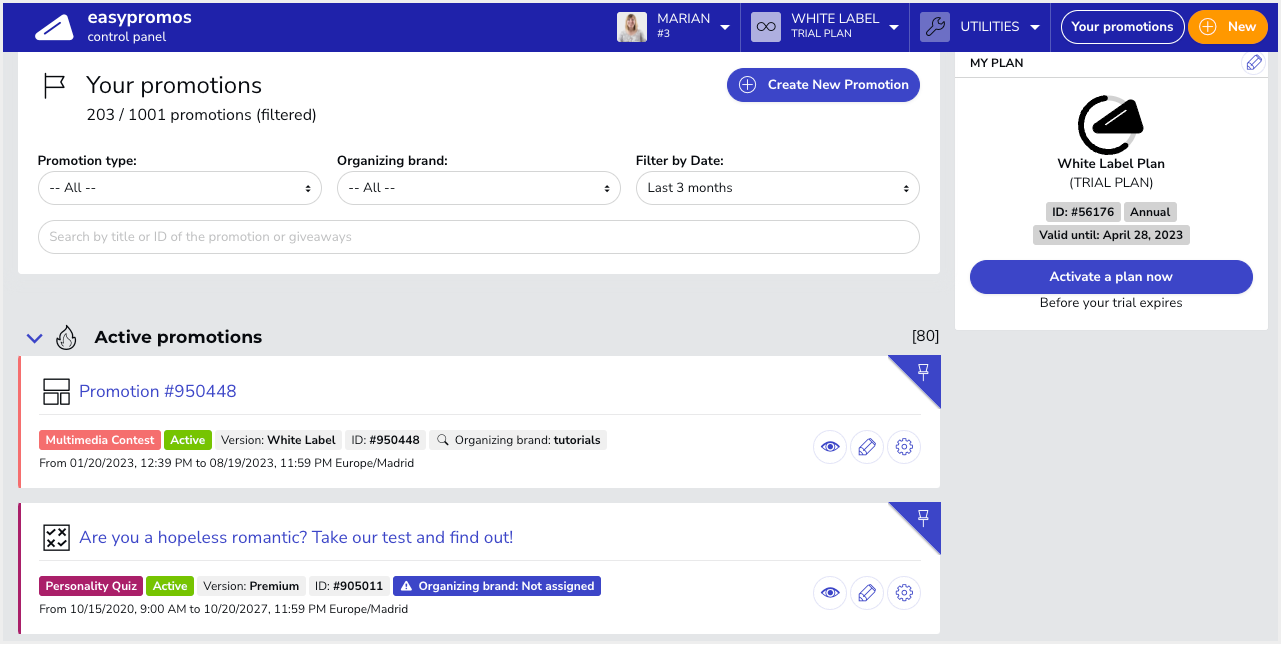Click the Promotion #950448 date range text

[226, 464]
